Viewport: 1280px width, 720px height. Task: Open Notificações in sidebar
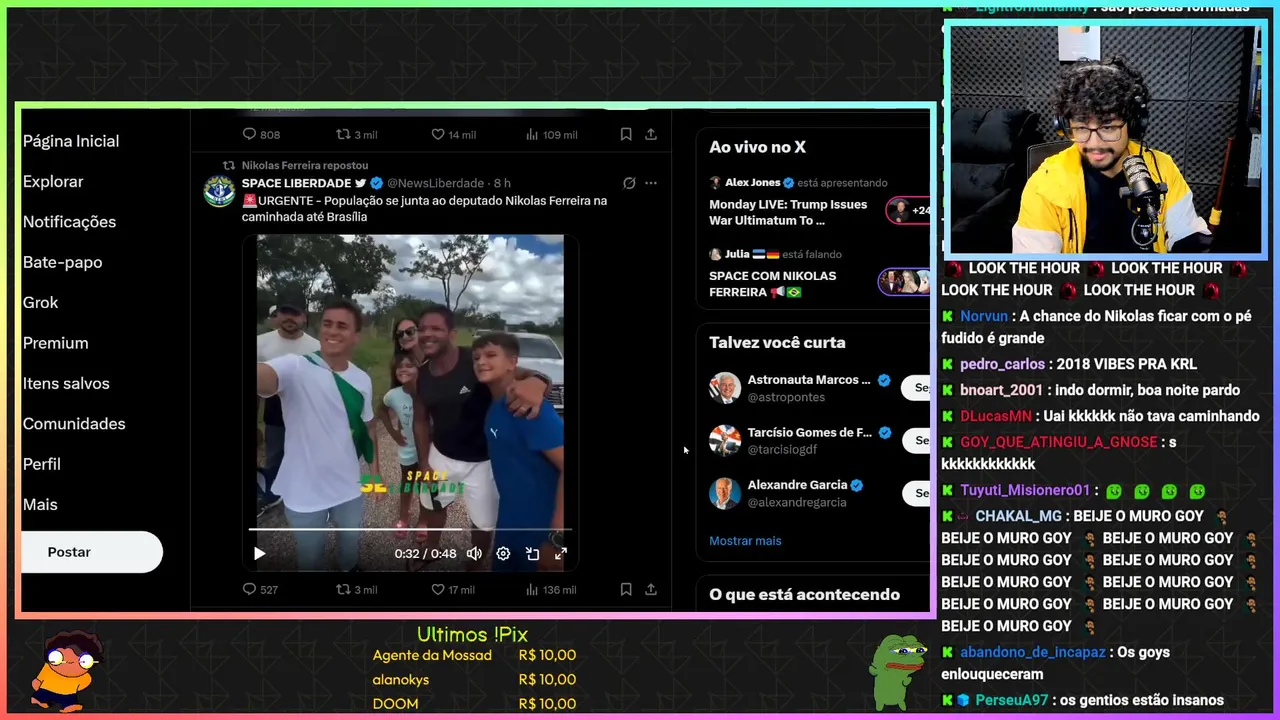coord(69,222)
